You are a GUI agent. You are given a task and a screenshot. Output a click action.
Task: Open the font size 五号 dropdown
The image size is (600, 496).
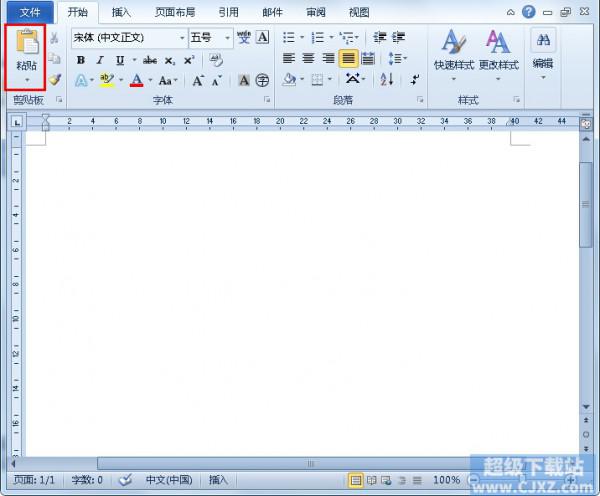tap(227, 38)
